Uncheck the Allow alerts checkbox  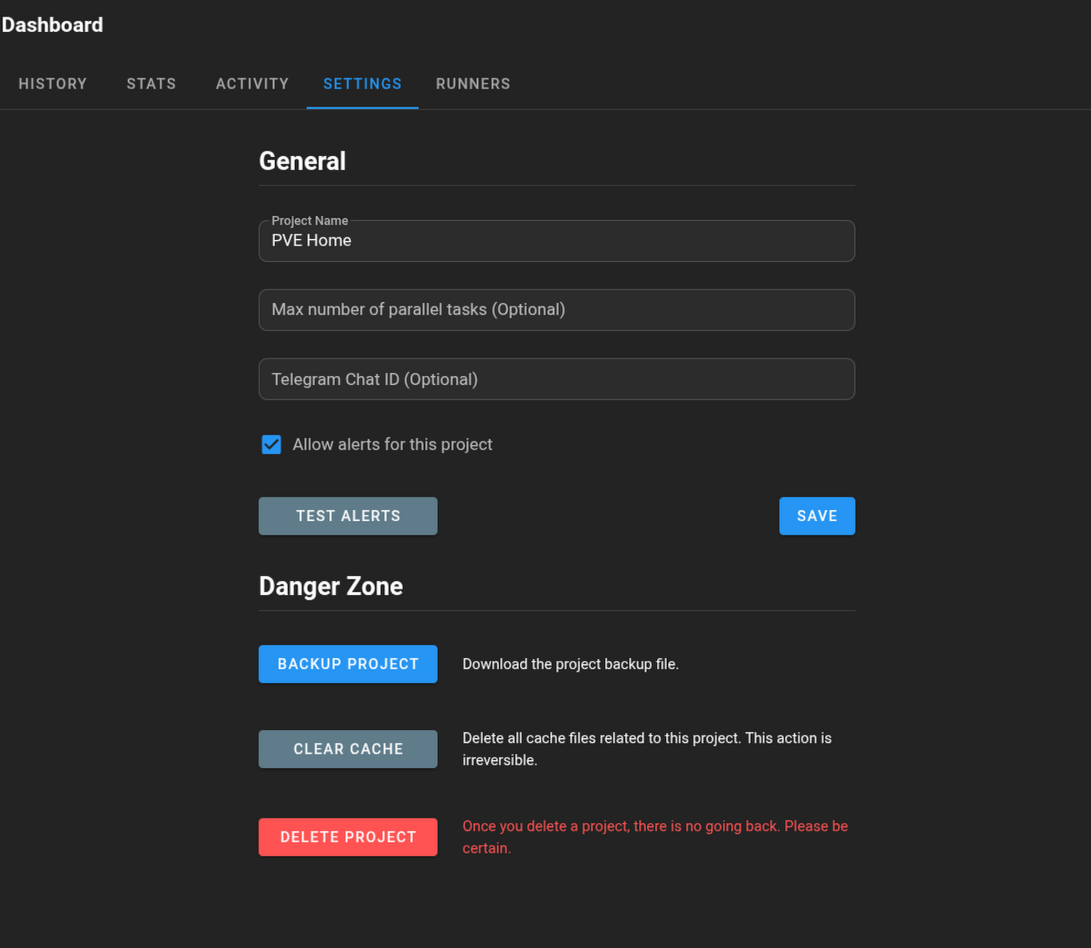click(271, 445)
